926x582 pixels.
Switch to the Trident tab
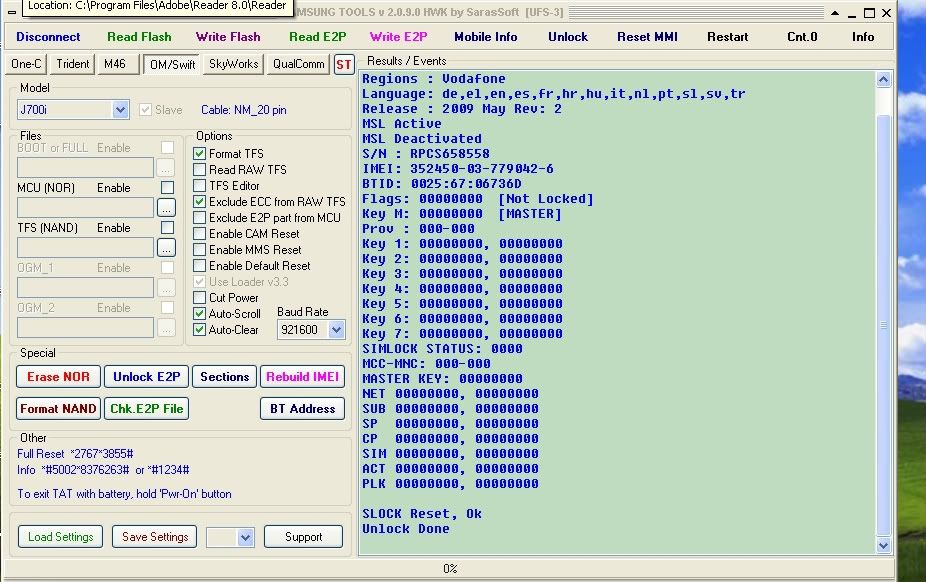tap(73, 64)
